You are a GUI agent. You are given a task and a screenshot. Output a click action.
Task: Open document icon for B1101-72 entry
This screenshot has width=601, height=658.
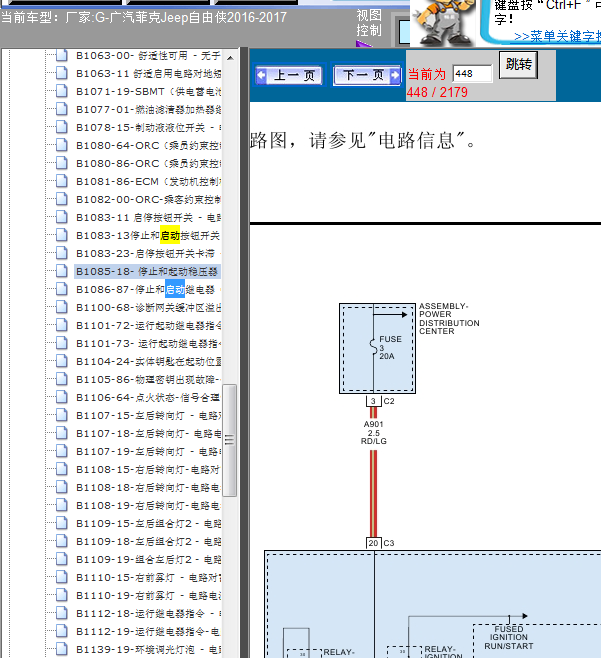pyautogui.click(x=62, y=326)
